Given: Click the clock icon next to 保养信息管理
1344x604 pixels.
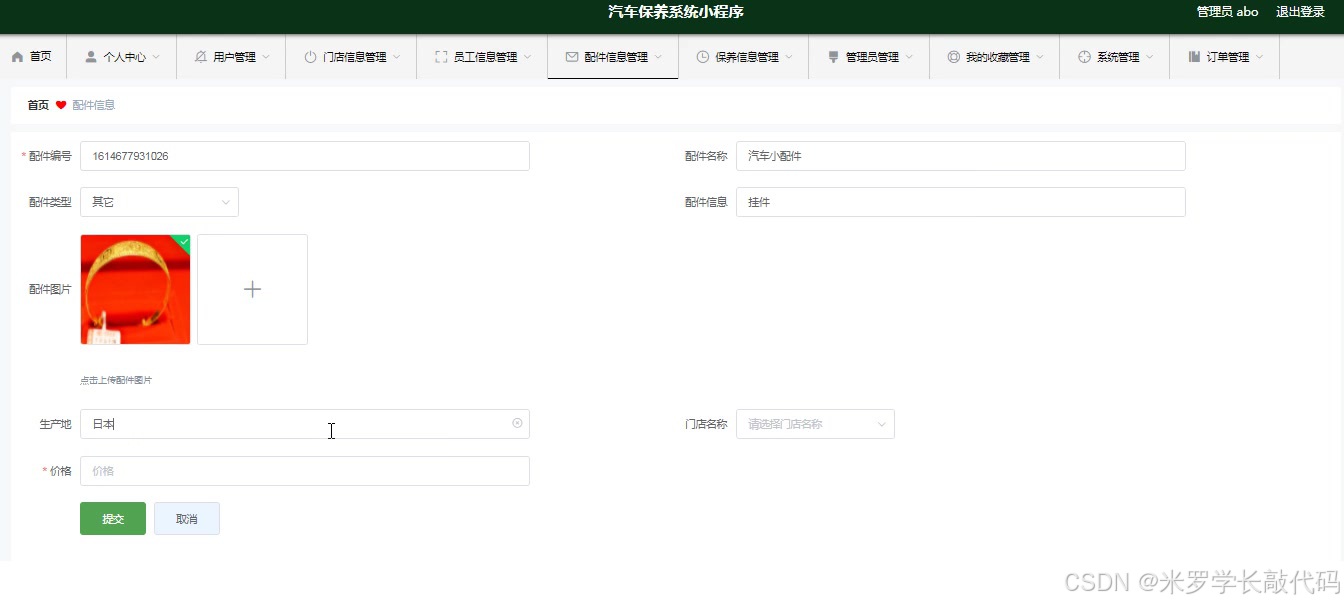Looking at the screenshot, I should tap(705, 57).
